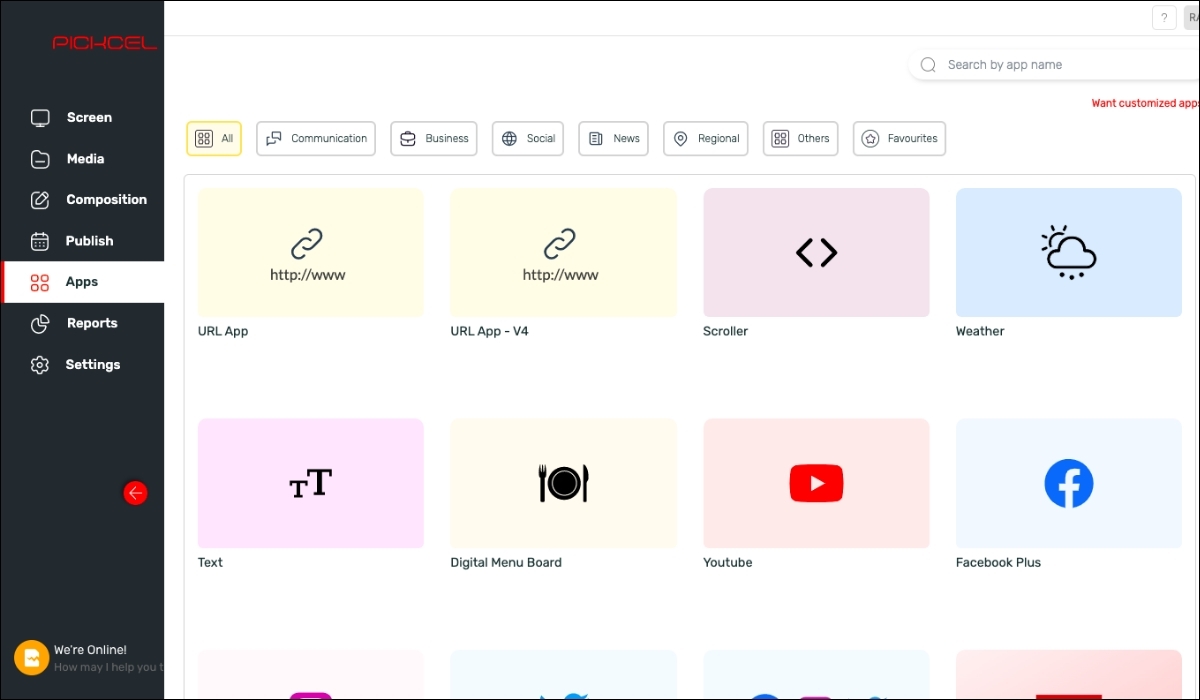The image size is (1200, 700).
Task: Open the user account avatar at top right
Action: click(x=1192, y=18)
